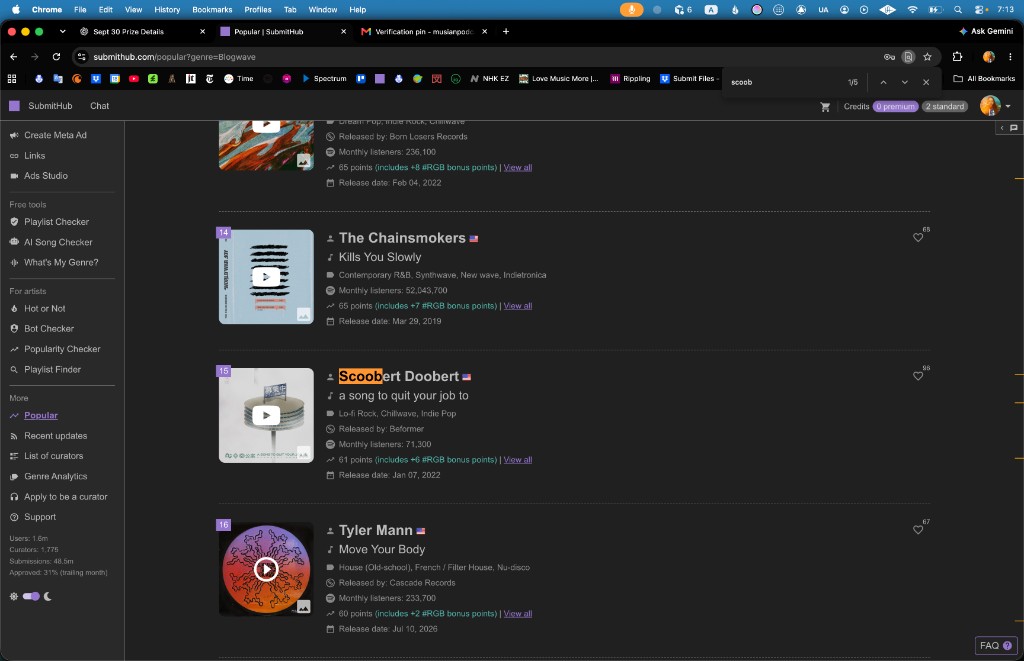View all points for Tyler Mann
The width and height of the screenshot is (1024, 661).
click(x=517, y=613)
